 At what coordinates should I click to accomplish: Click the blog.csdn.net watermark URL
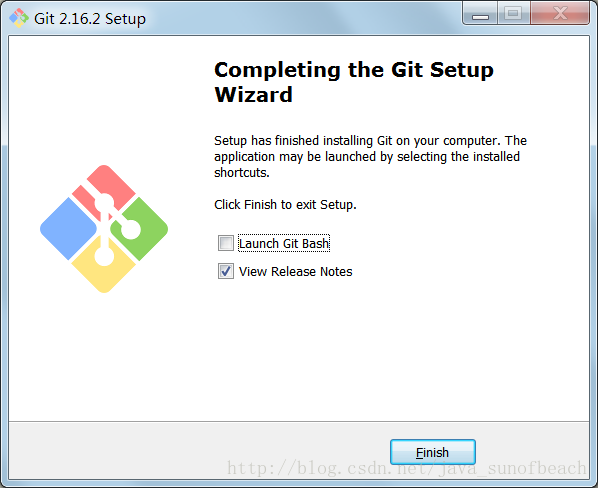coord(407,468)
